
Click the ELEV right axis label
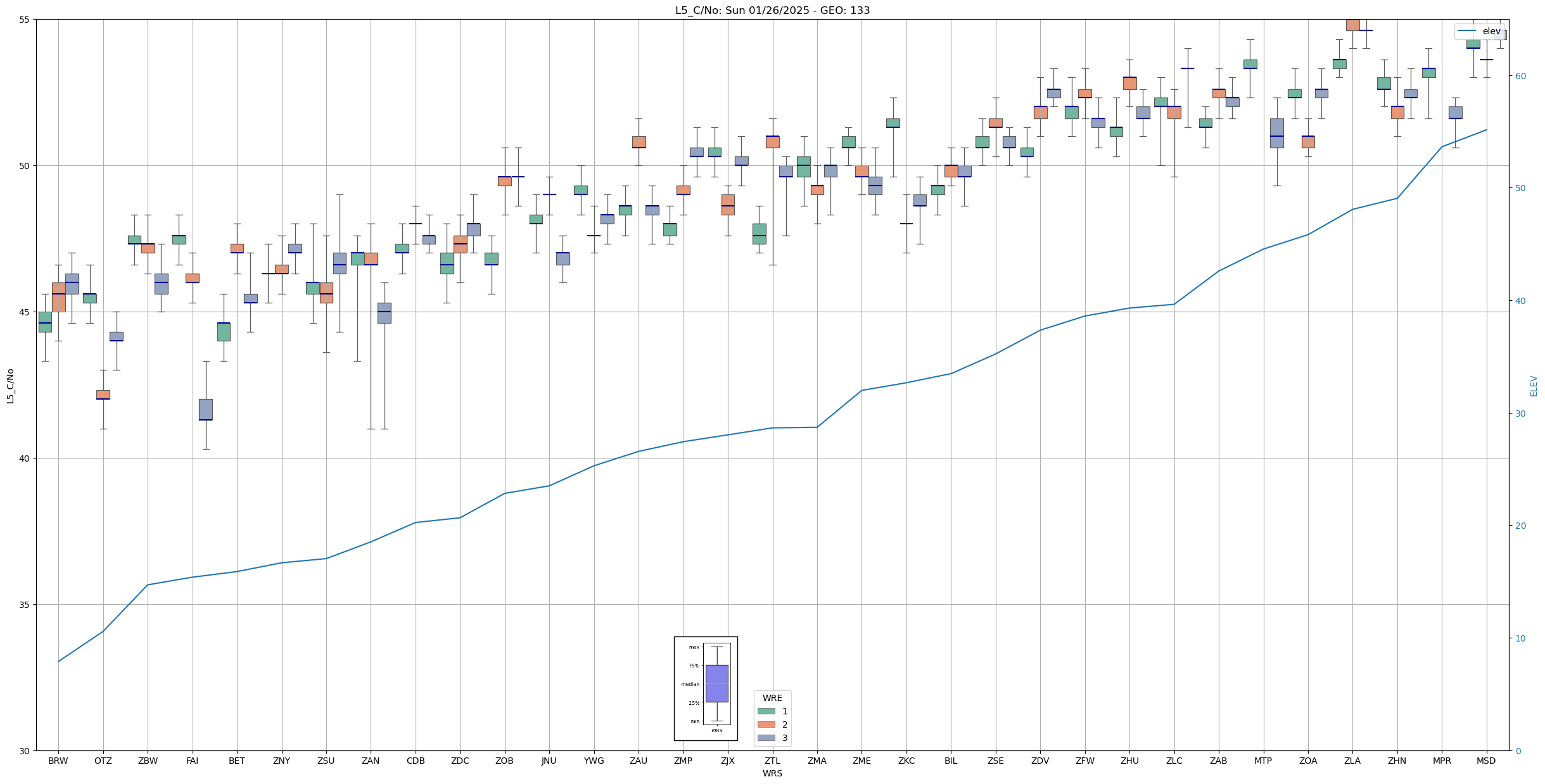(x=1534, y=386)
